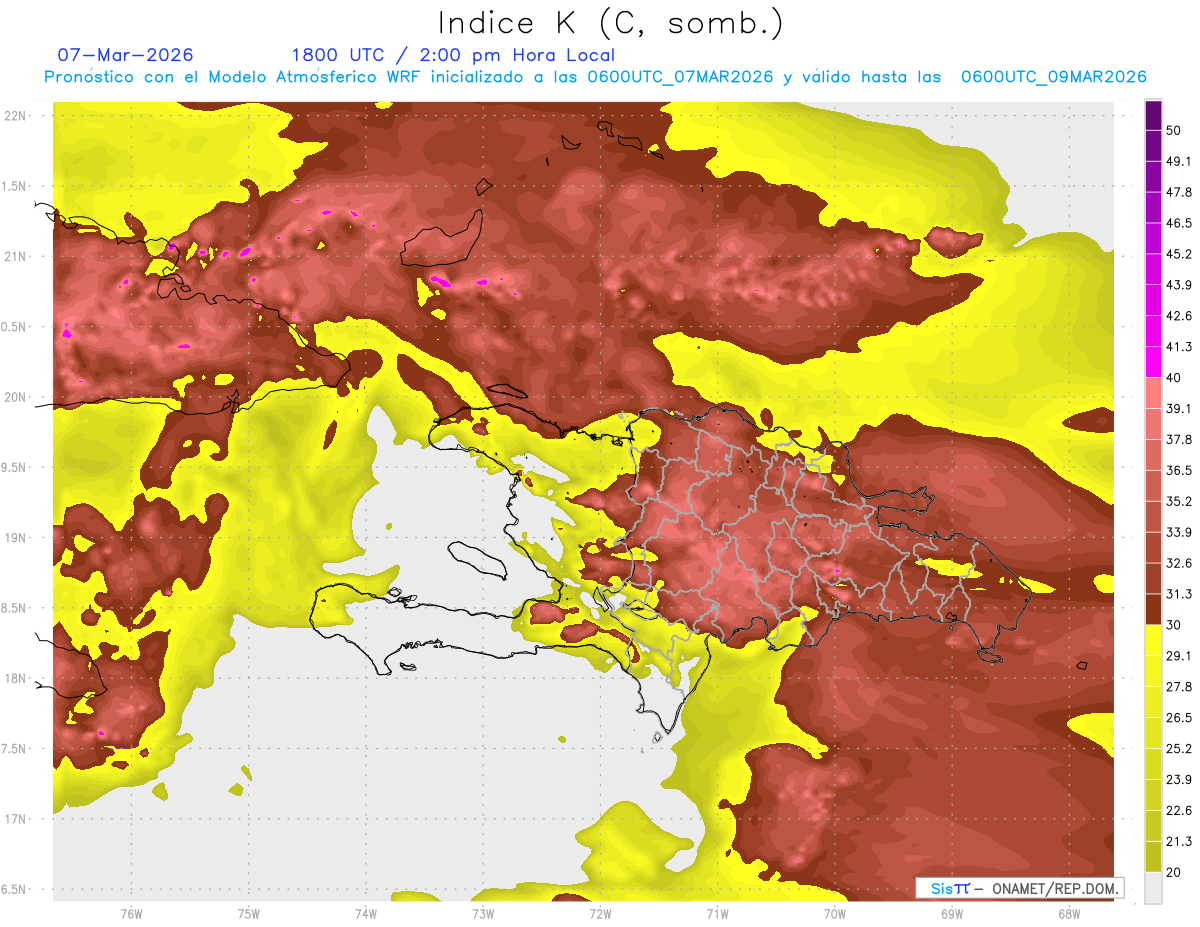Click the "1800 UTC / 2:00 pm Hora Local" time label
Viewport: 1200px width, 927px height.
point(453,56)
